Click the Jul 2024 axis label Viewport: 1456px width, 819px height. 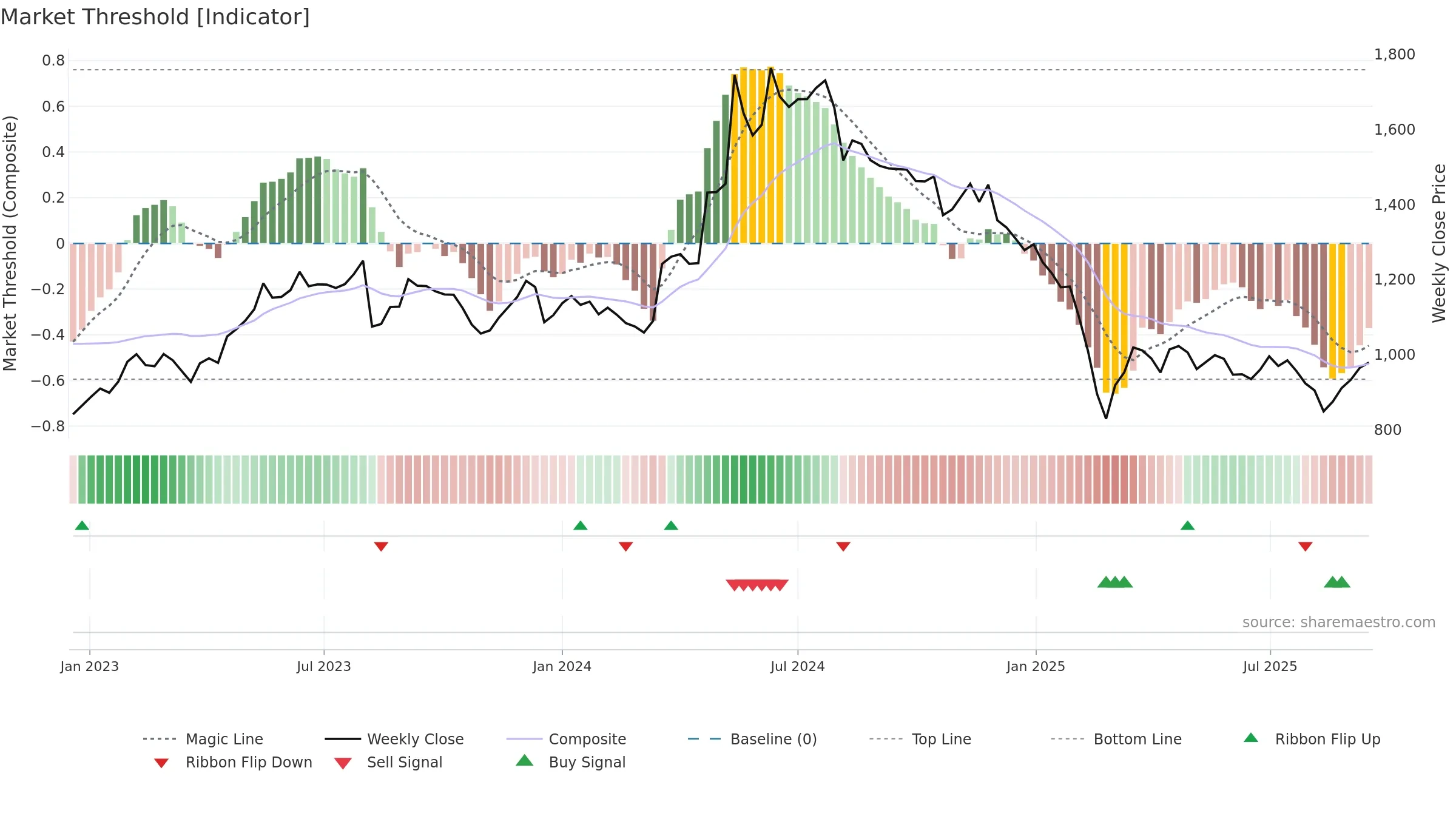tap(798, 666)
